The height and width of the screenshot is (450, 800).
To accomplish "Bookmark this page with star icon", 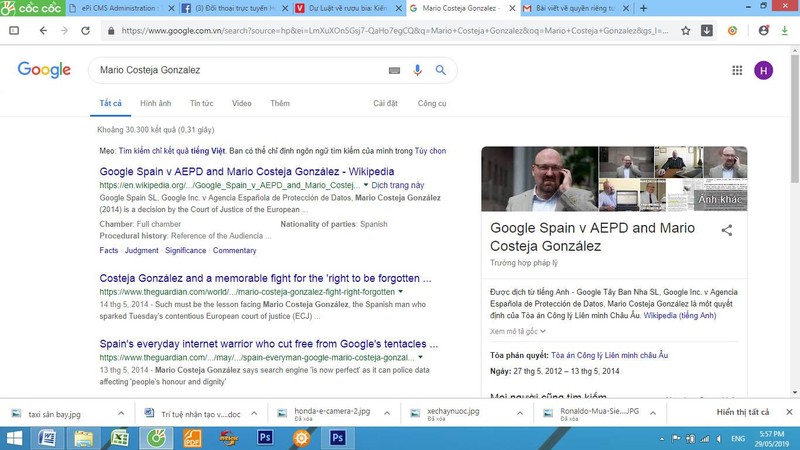I will [686, 31].
